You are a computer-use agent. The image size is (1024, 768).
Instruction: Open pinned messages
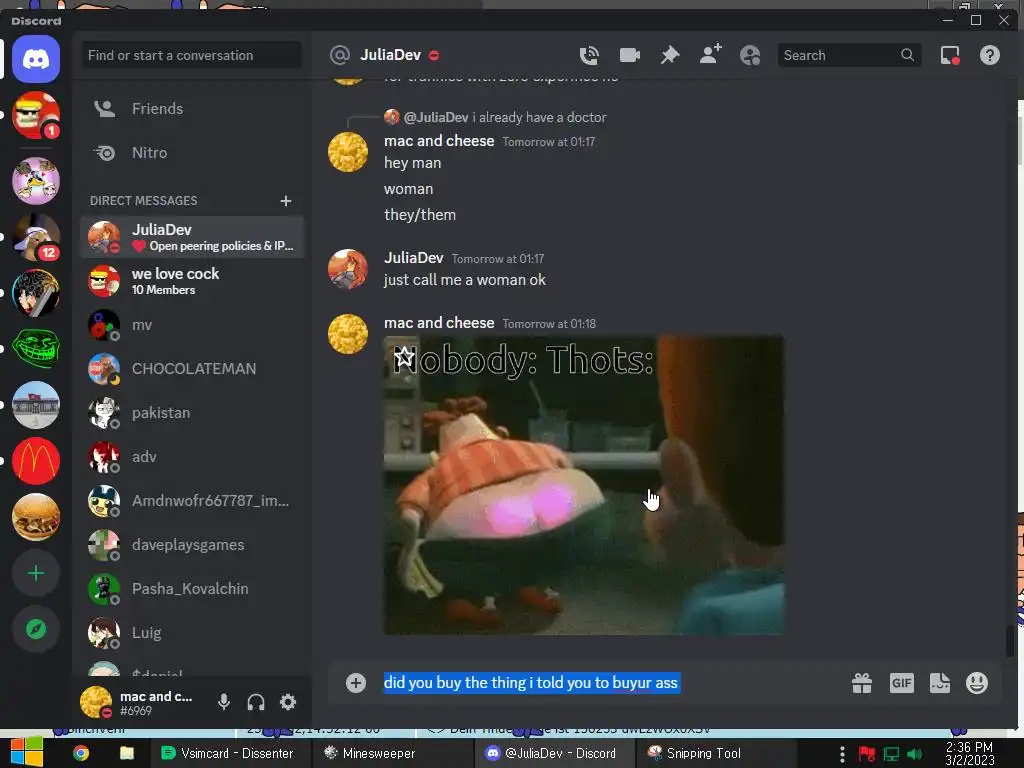[670, 56]
